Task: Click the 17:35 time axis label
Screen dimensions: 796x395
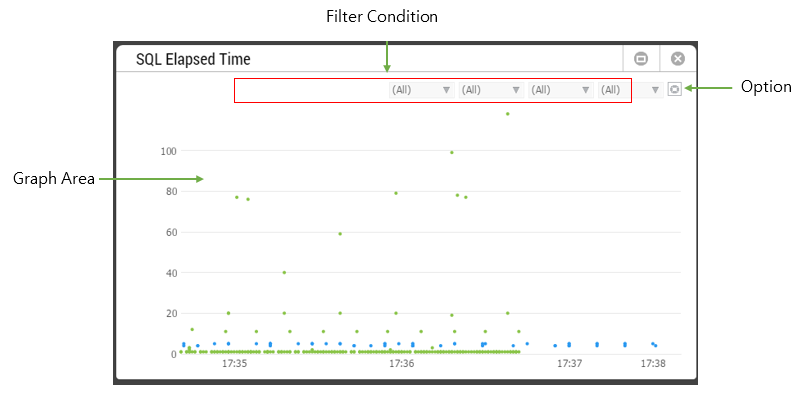Action: [x=235, y=364]
